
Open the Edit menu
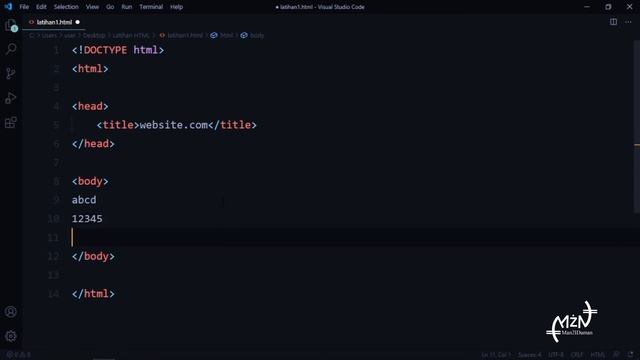(x=41, y=7)
